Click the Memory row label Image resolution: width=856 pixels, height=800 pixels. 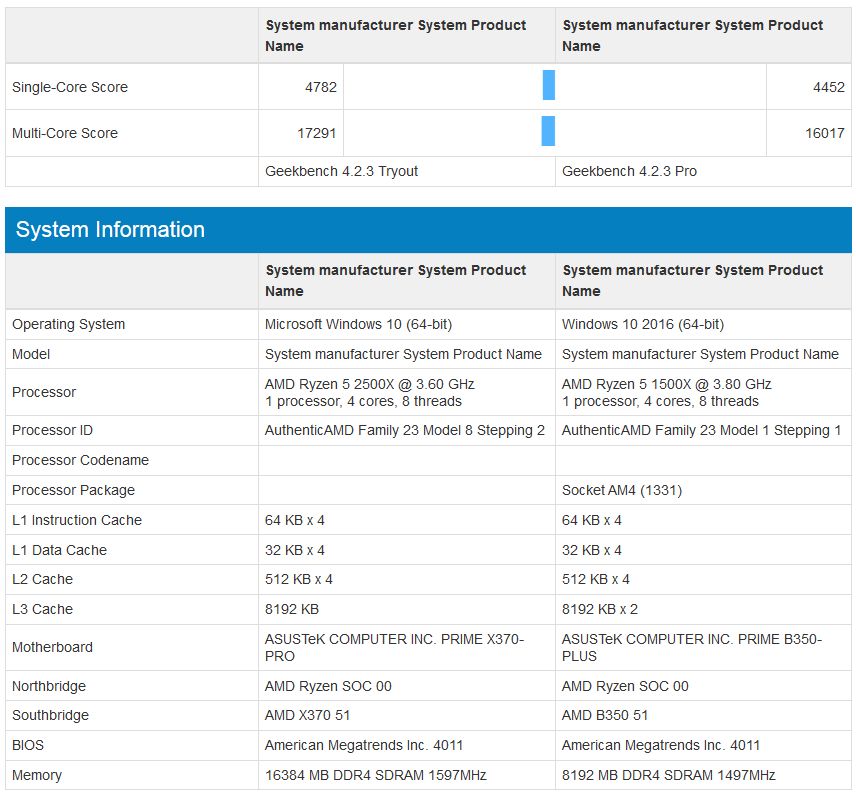click(37, 775)
